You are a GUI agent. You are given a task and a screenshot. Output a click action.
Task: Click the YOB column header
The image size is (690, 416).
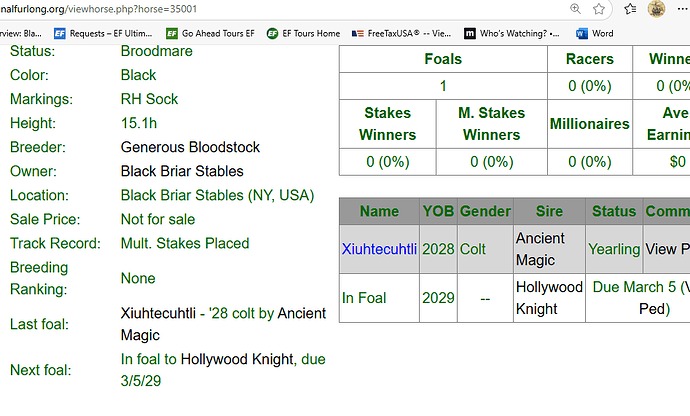pos(438,211)
